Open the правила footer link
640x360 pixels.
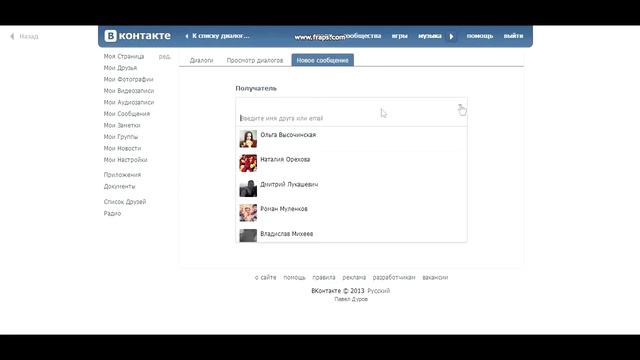pyautogui.click(x=324, y=277)
